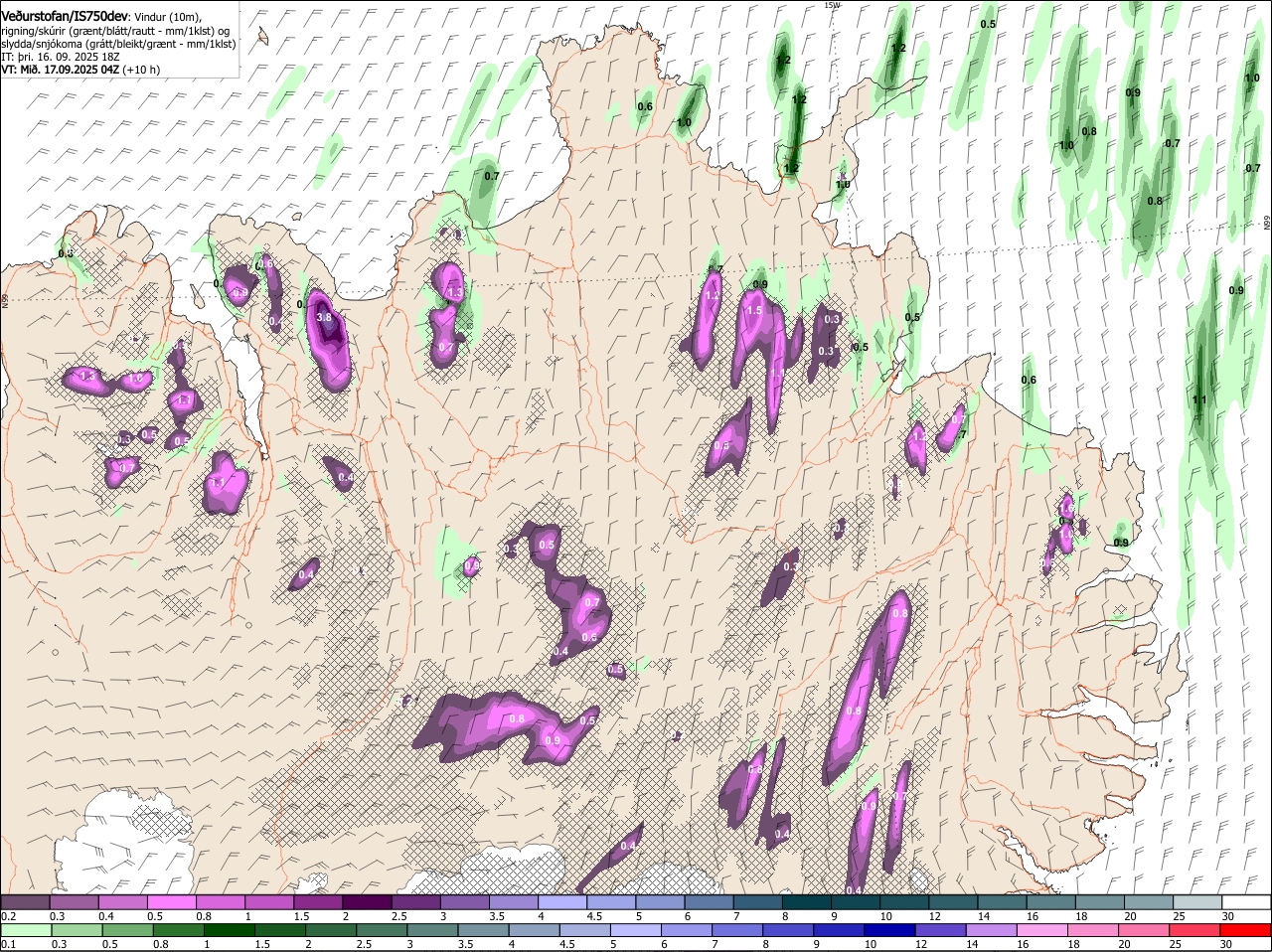Select upper legend swatch labeled 4

(562, 902)
